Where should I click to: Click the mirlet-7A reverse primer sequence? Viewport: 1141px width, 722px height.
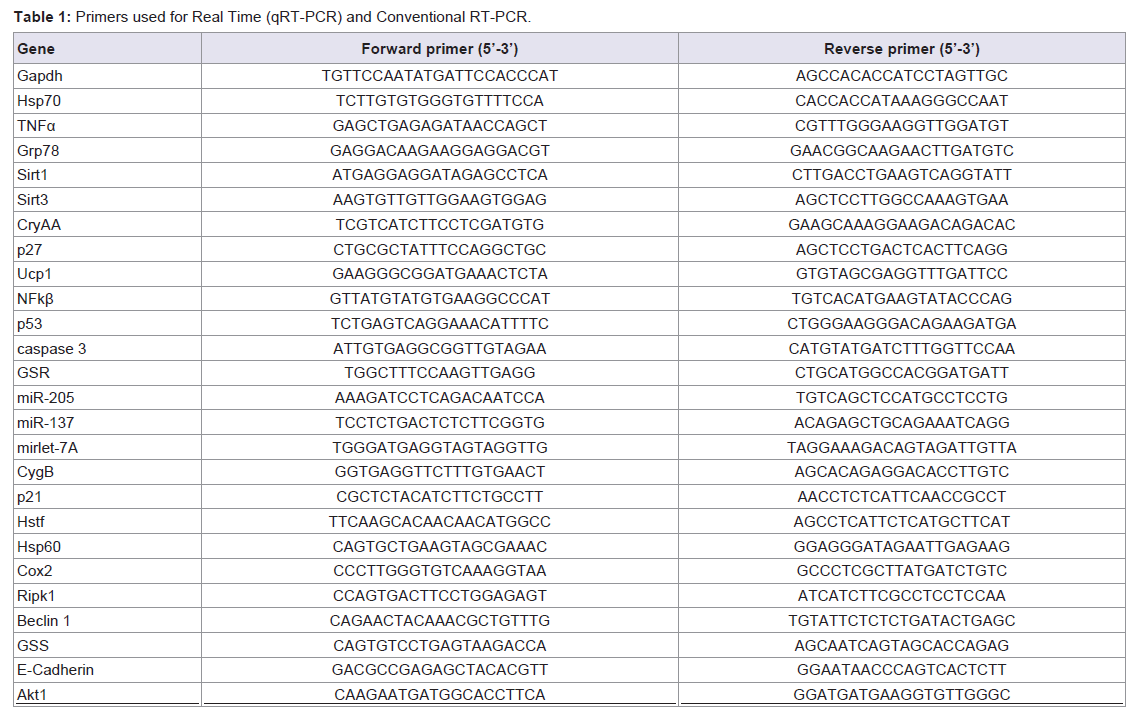[901, 447]
